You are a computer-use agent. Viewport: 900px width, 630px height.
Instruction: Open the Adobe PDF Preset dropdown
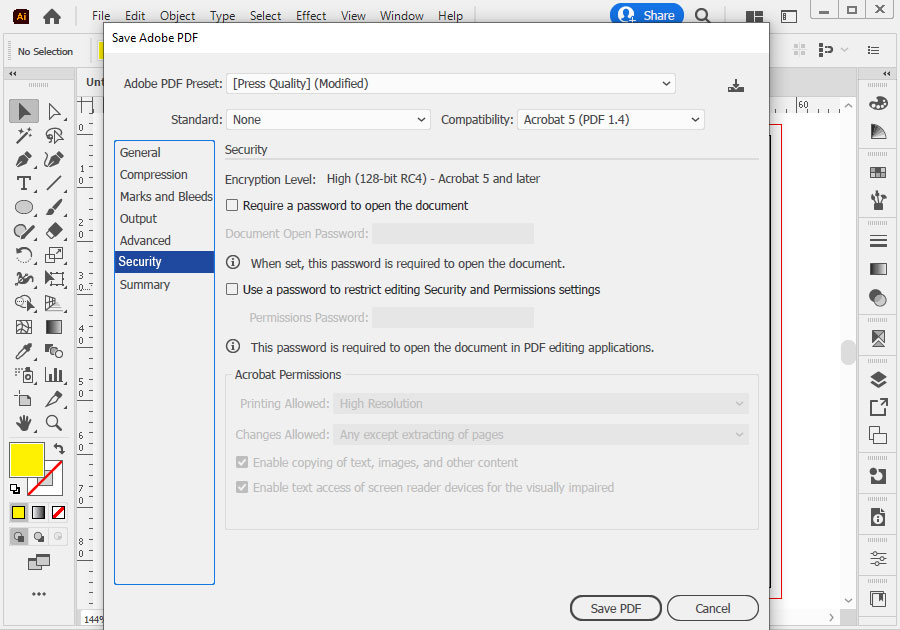coord(451,84)
